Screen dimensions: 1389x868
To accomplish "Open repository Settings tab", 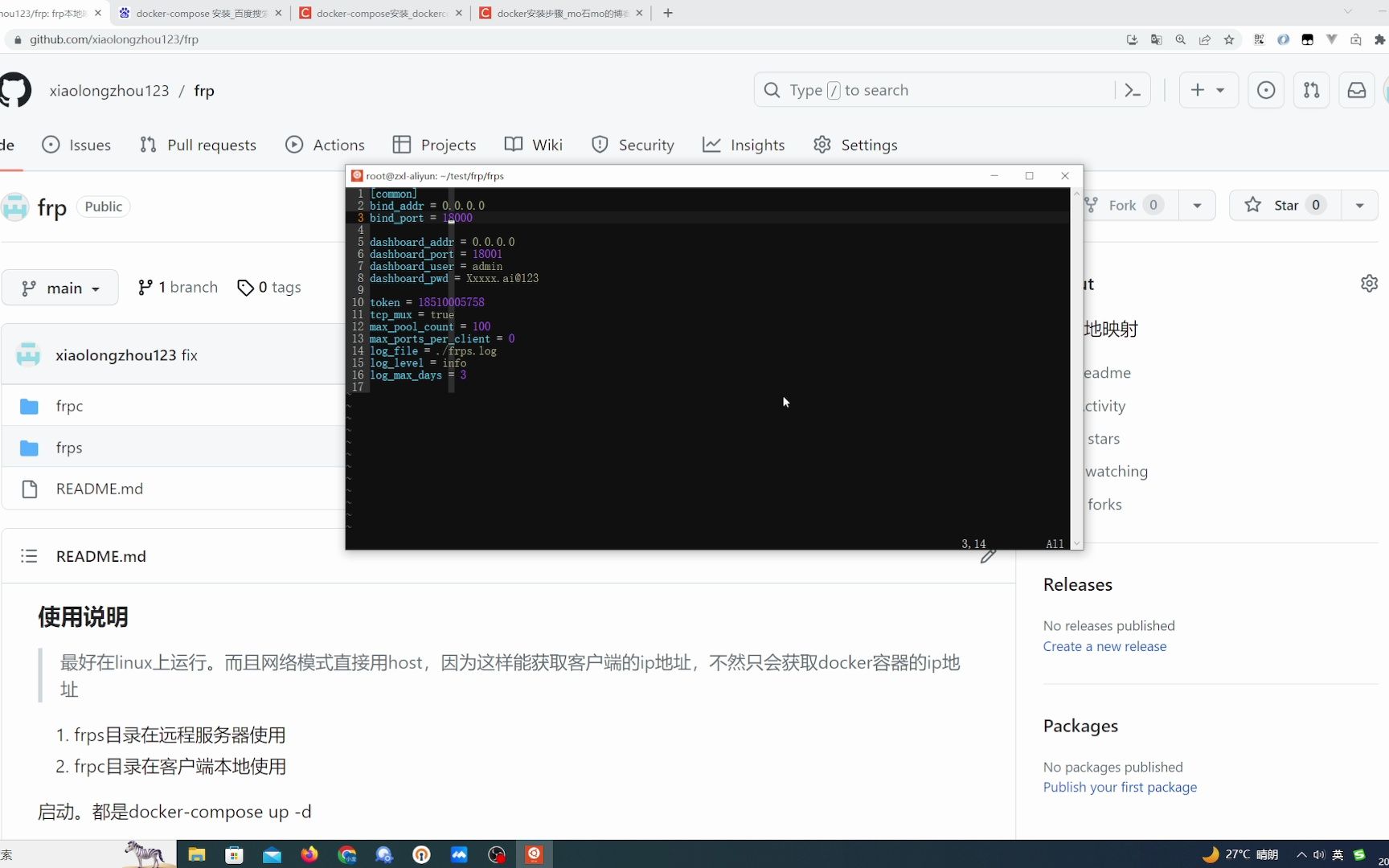I will (x=855, y=145).
